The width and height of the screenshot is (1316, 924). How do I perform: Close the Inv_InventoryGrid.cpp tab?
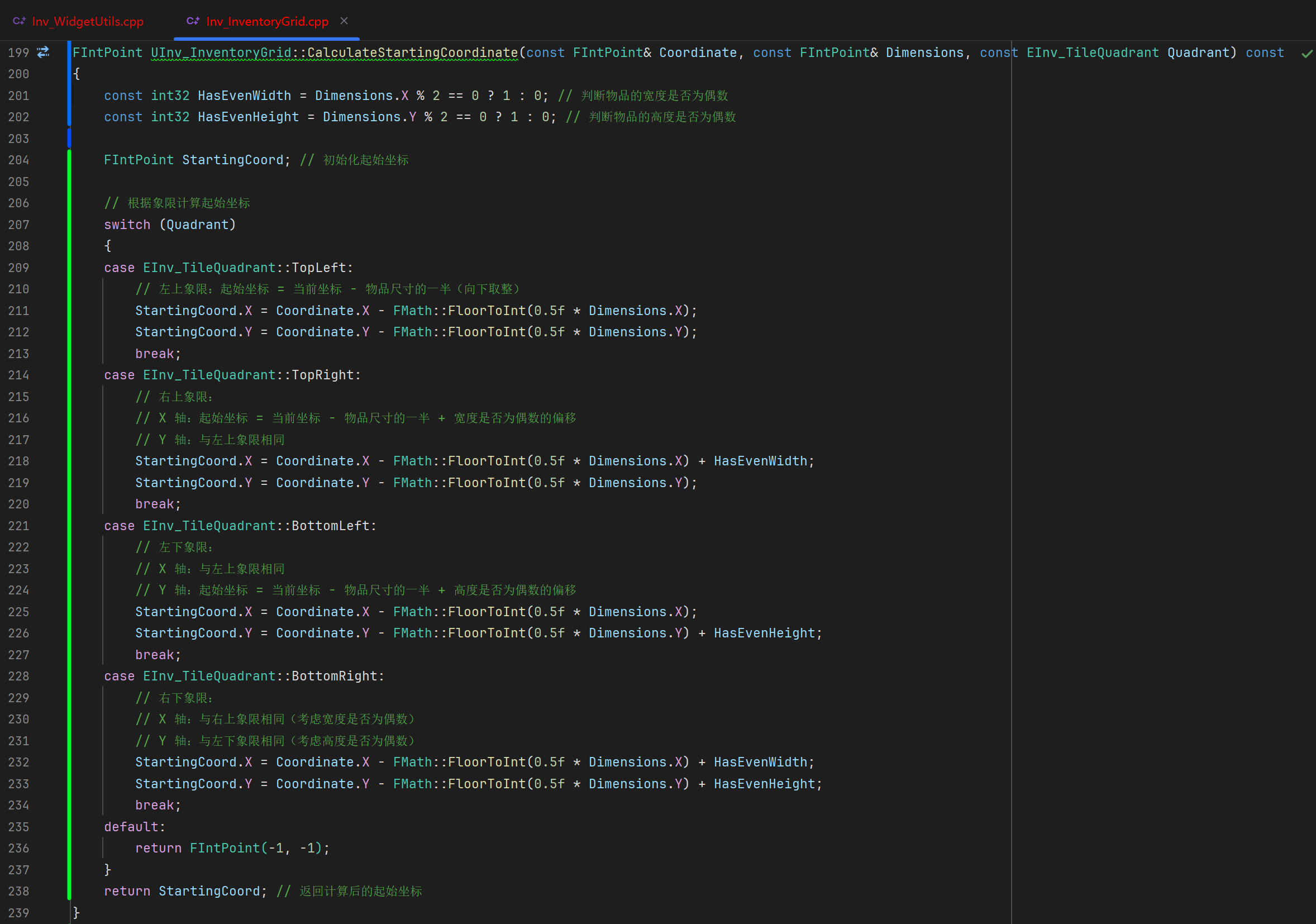(344, 21)
